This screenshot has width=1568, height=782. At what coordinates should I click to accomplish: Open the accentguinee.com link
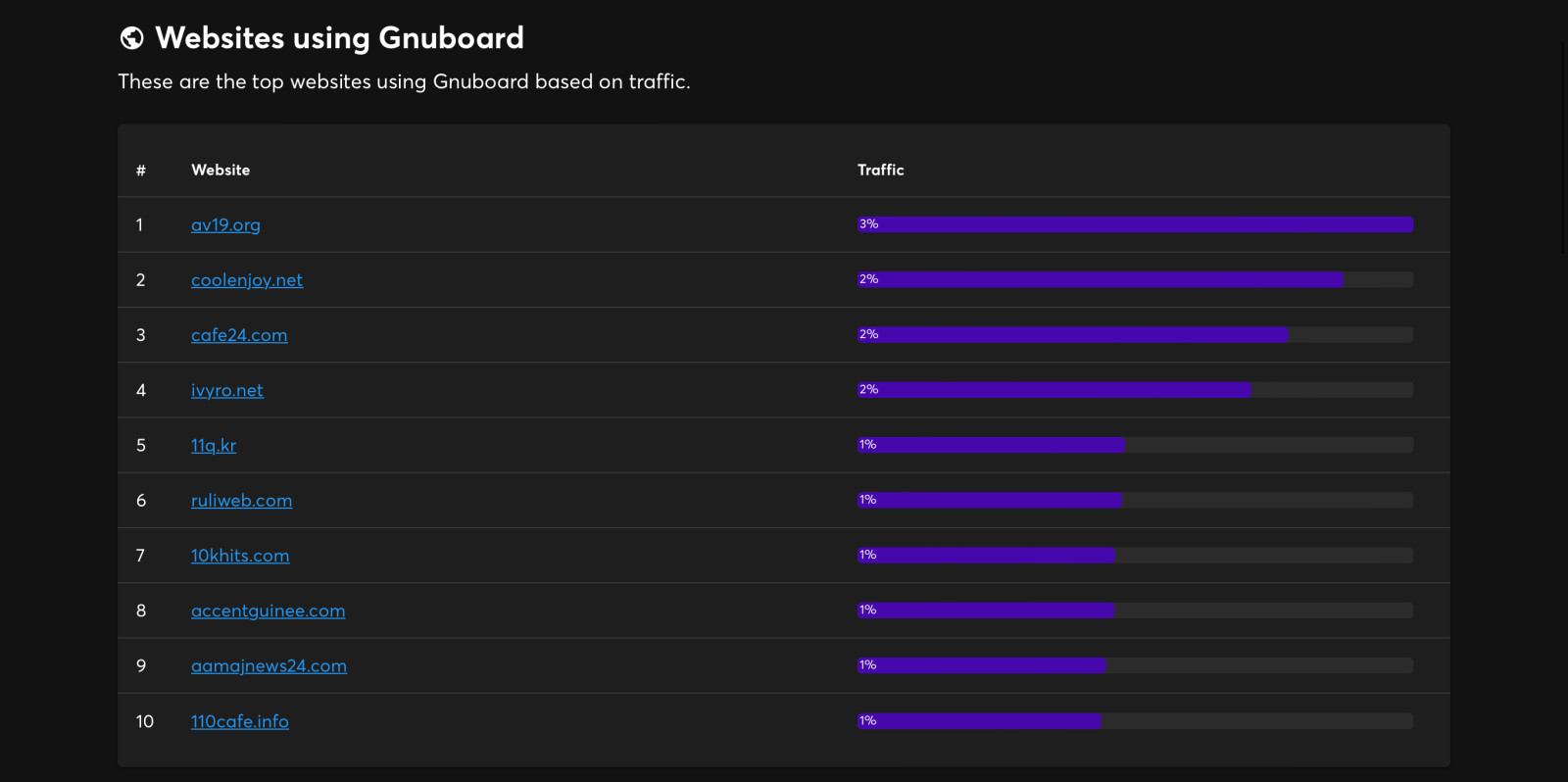point(268,611)
